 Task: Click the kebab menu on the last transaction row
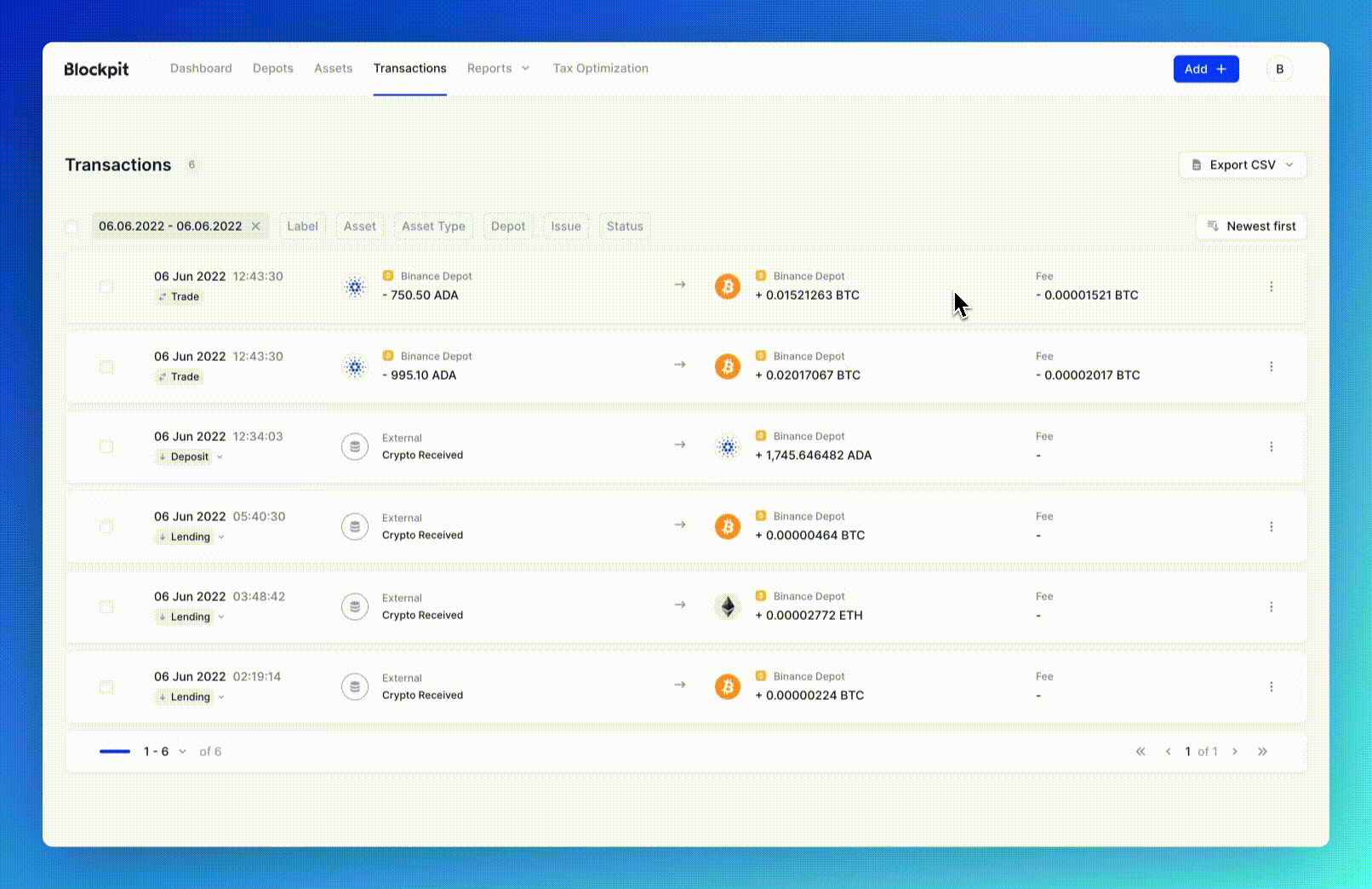(x=1272, y=686)
